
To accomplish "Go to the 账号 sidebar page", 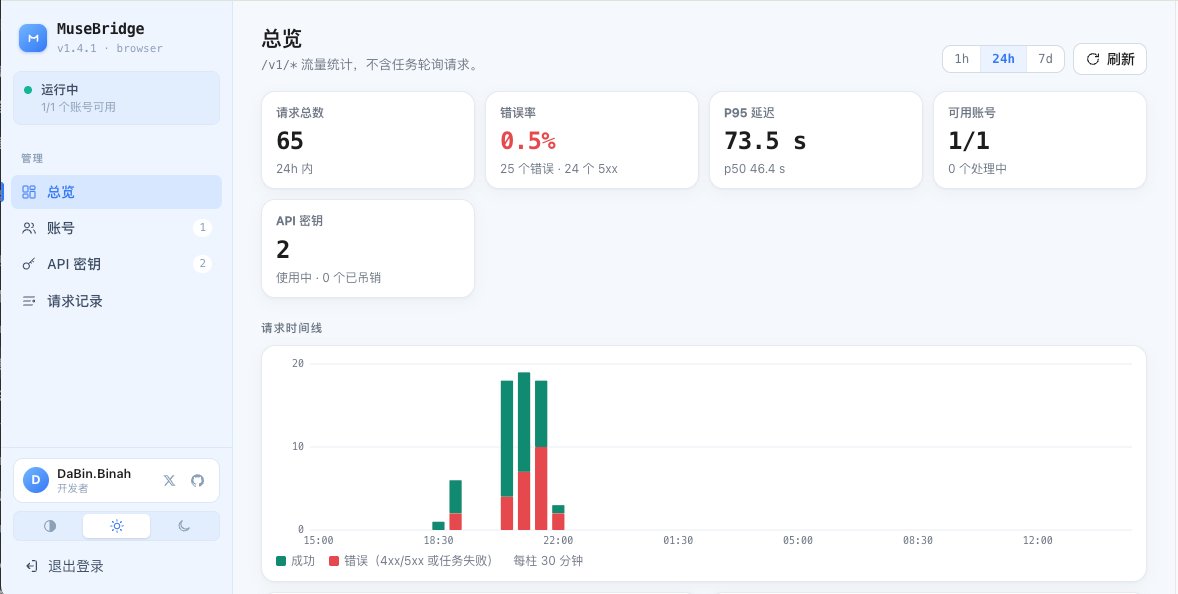I will coord(116,228).
